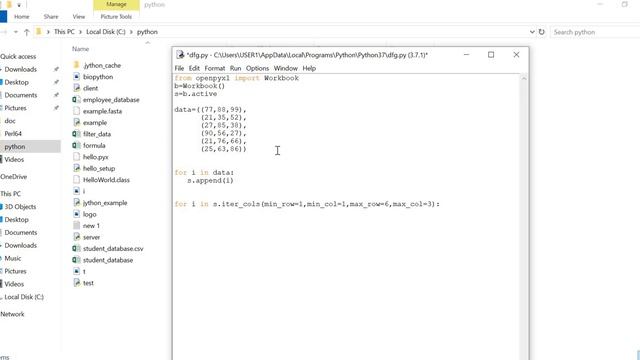Select the client file icon
This screenshot has width=640, height=360.
coord(76,88)
